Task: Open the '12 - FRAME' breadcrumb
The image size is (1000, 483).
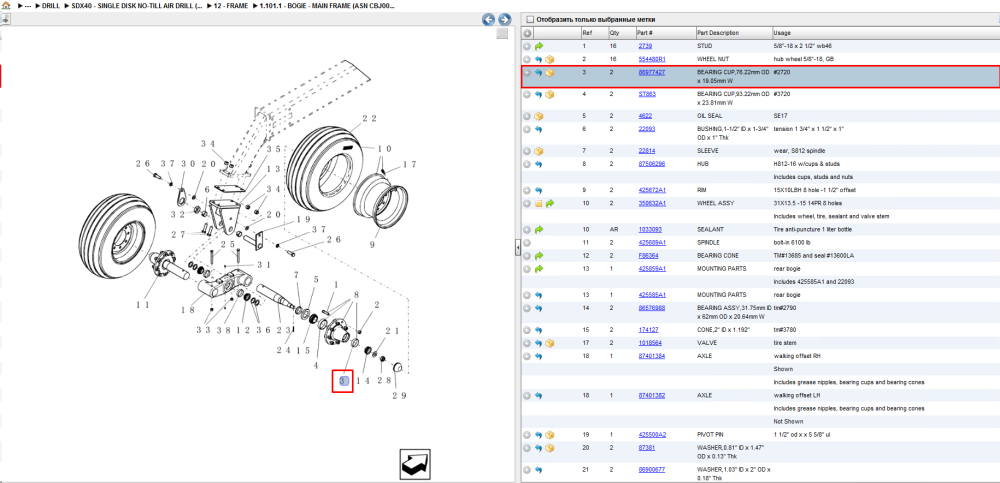Action: pyautogui.click(x=230, y=6)
